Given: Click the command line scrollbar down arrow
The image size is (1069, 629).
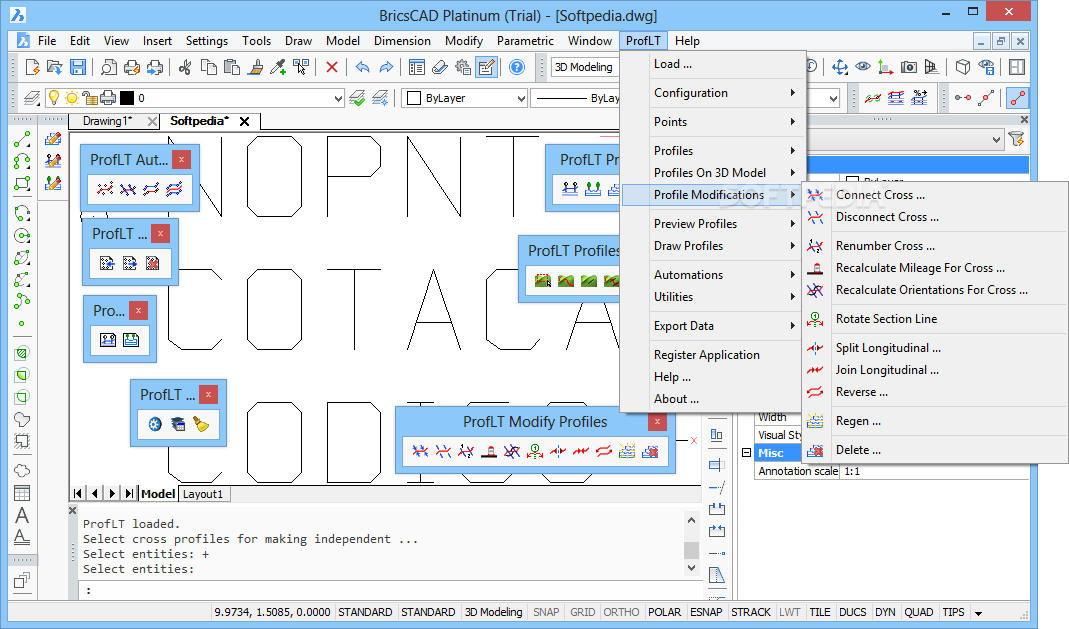Looking at the screenshot, I should coord(691,567).
